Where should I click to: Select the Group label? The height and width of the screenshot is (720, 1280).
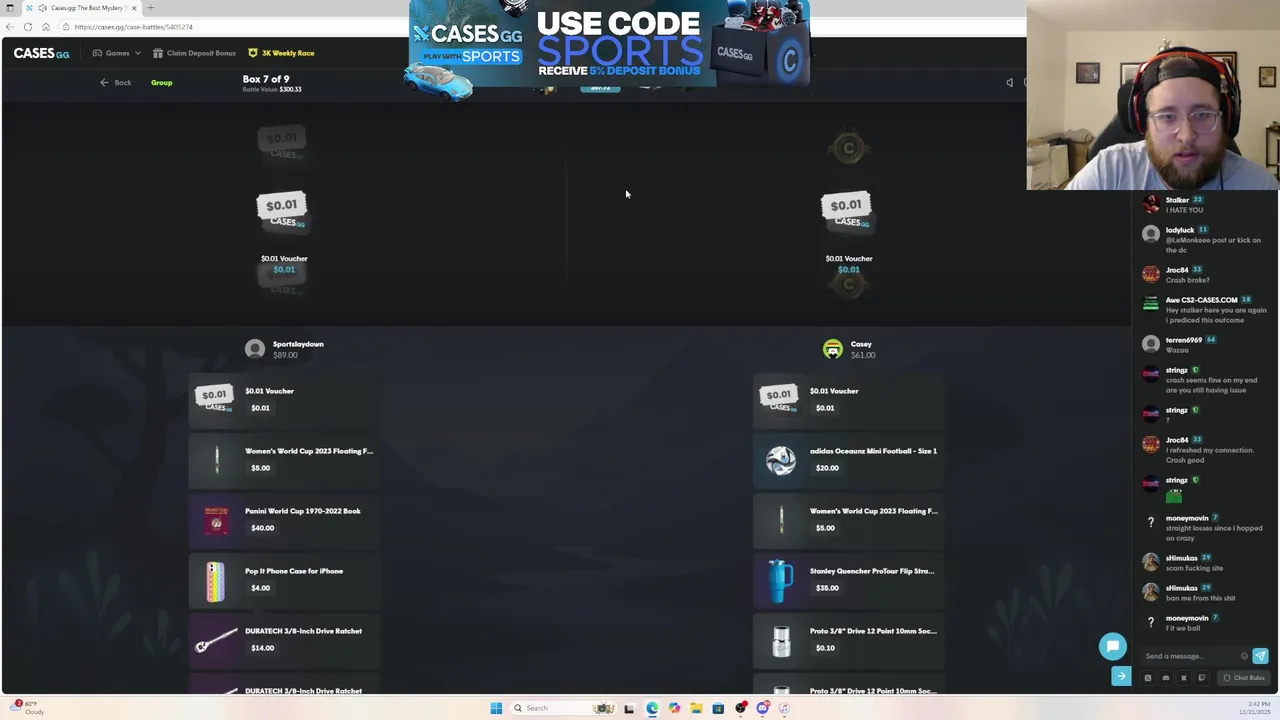(161, 83)
